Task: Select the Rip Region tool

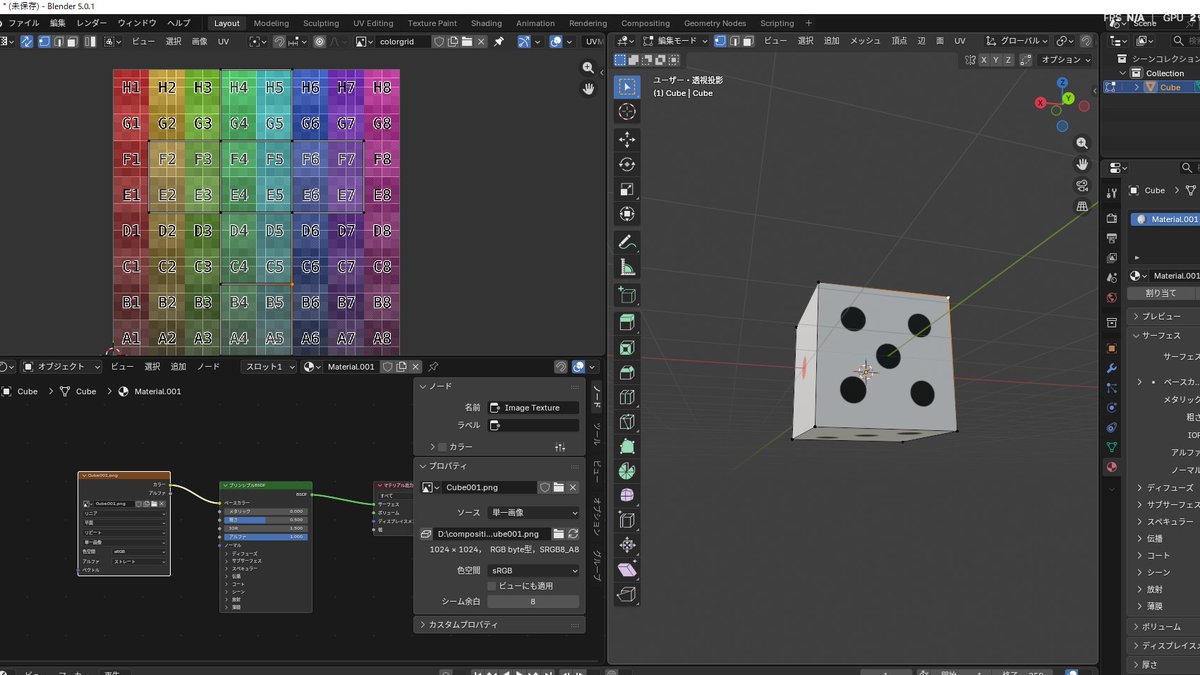Action: coord(627,595)
